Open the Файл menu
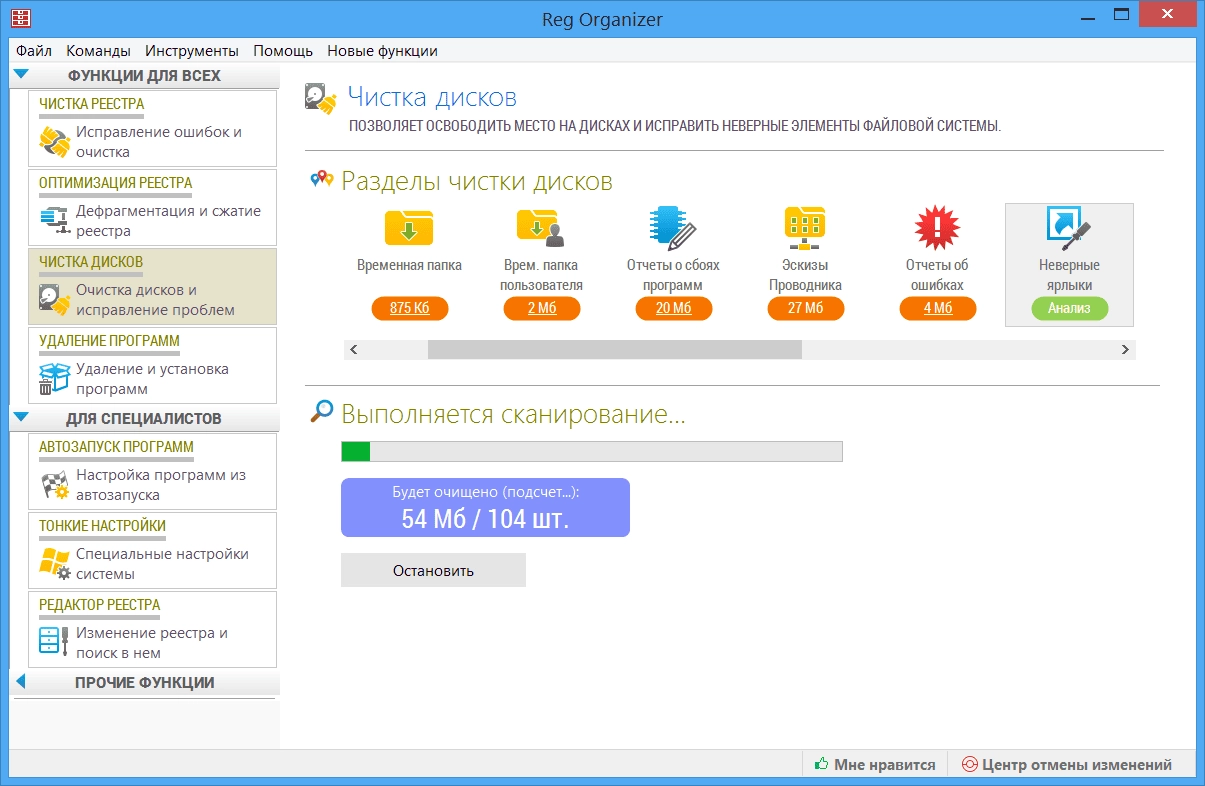1205x786 pixels. pyautogui.click(x=34, y=50)
